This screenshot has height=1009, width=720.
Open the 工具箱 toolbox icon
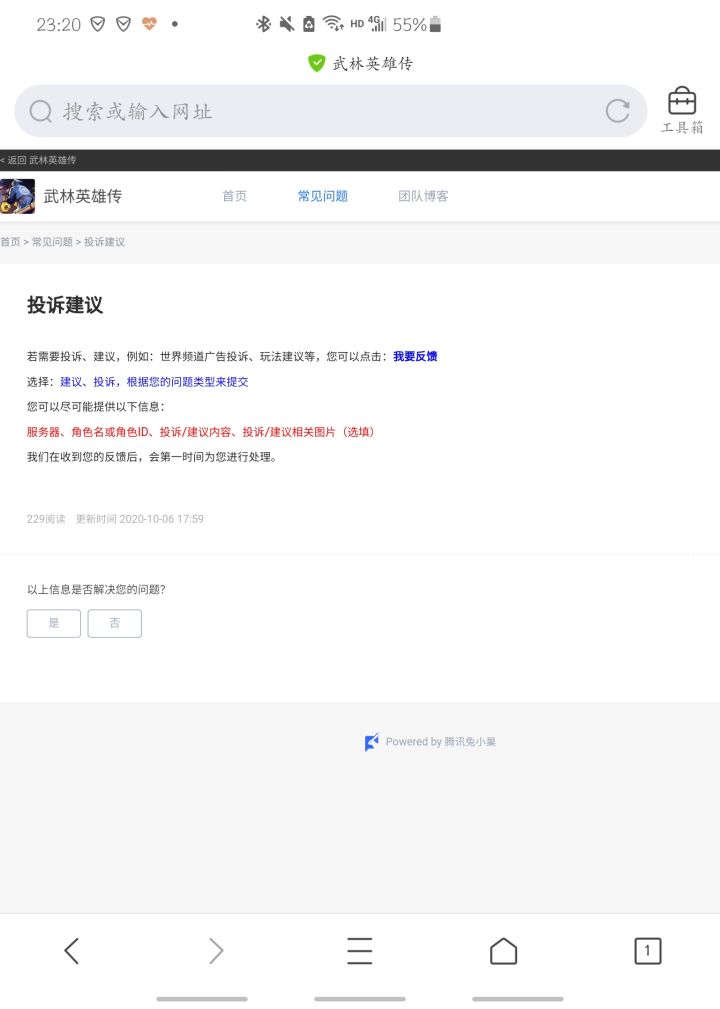tap(681, 110)
